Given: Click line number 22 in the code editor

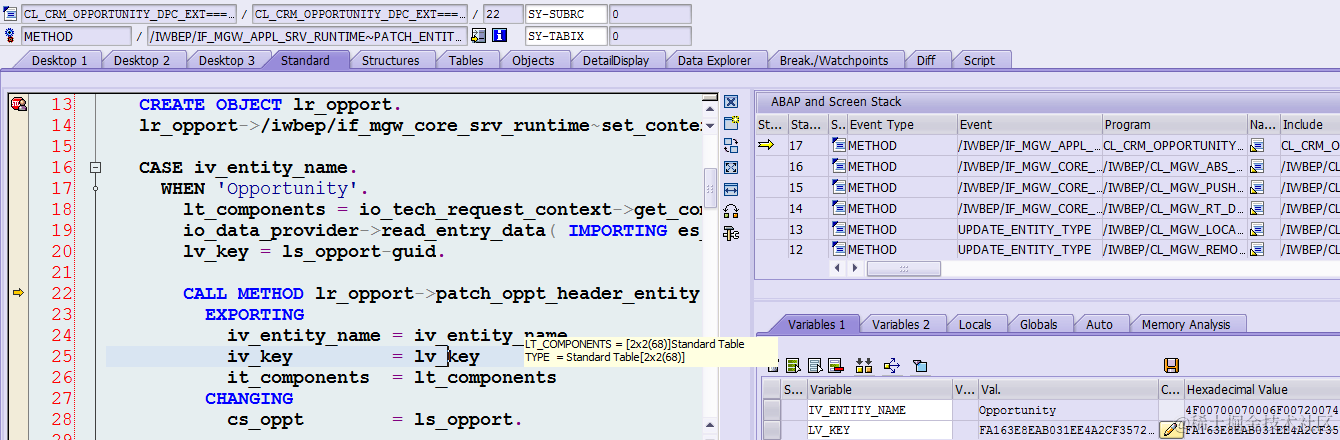Looking at the screenshot, I should click(x=61, y=293).
